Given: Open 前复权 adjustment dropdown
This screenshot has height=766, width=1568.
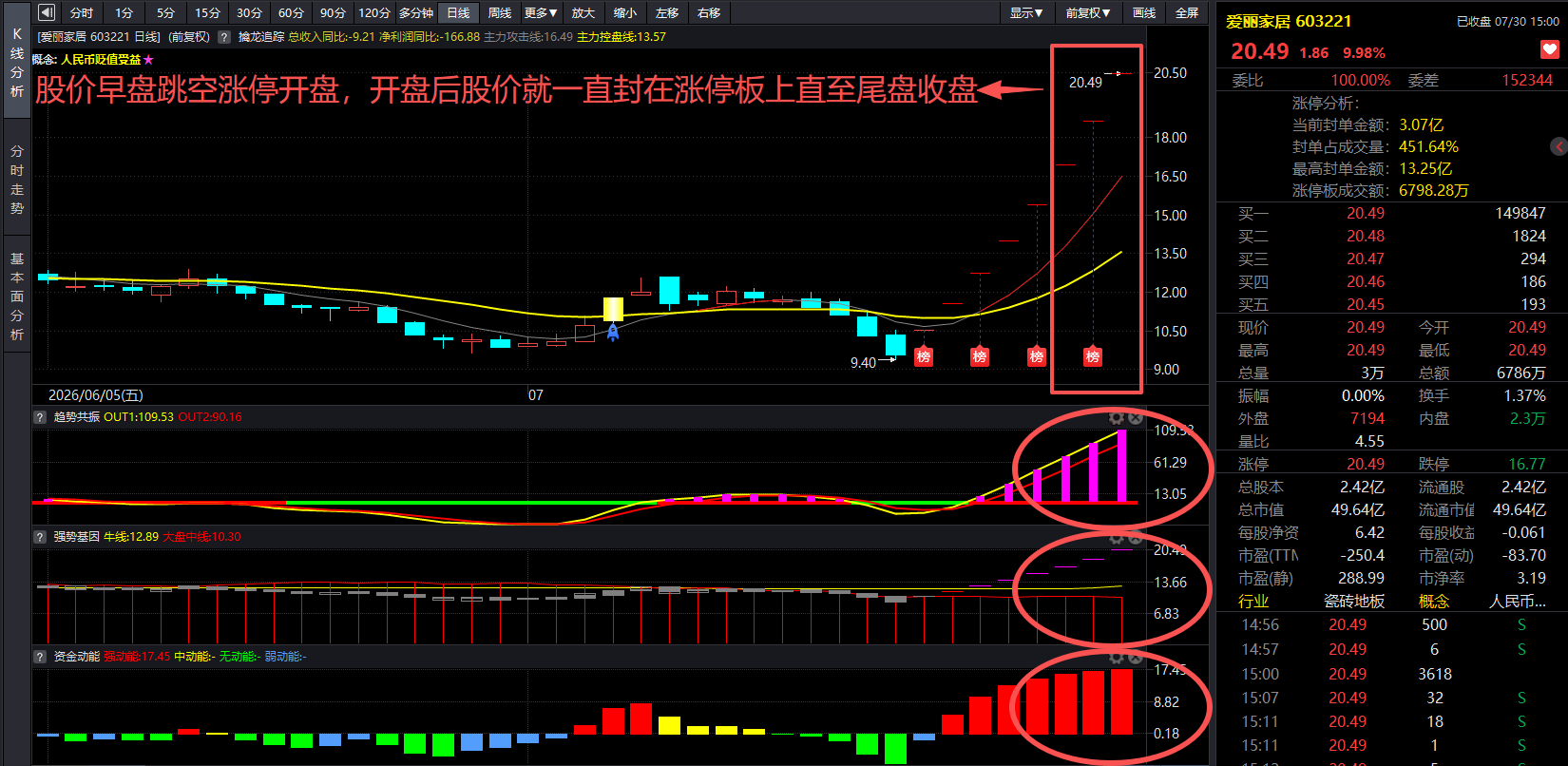Looking at the screenshot, I should 1087,12.
